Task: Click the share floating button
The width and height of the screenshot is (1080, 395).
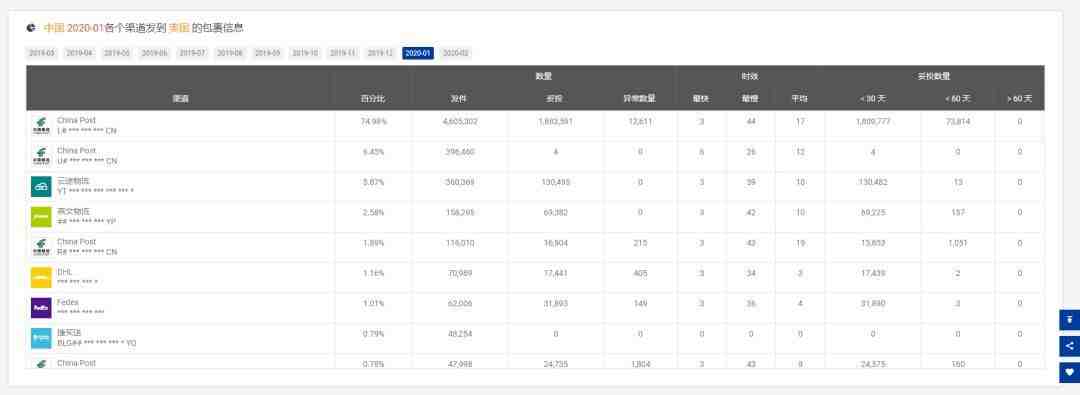Action: click(x=1070, y=346)
